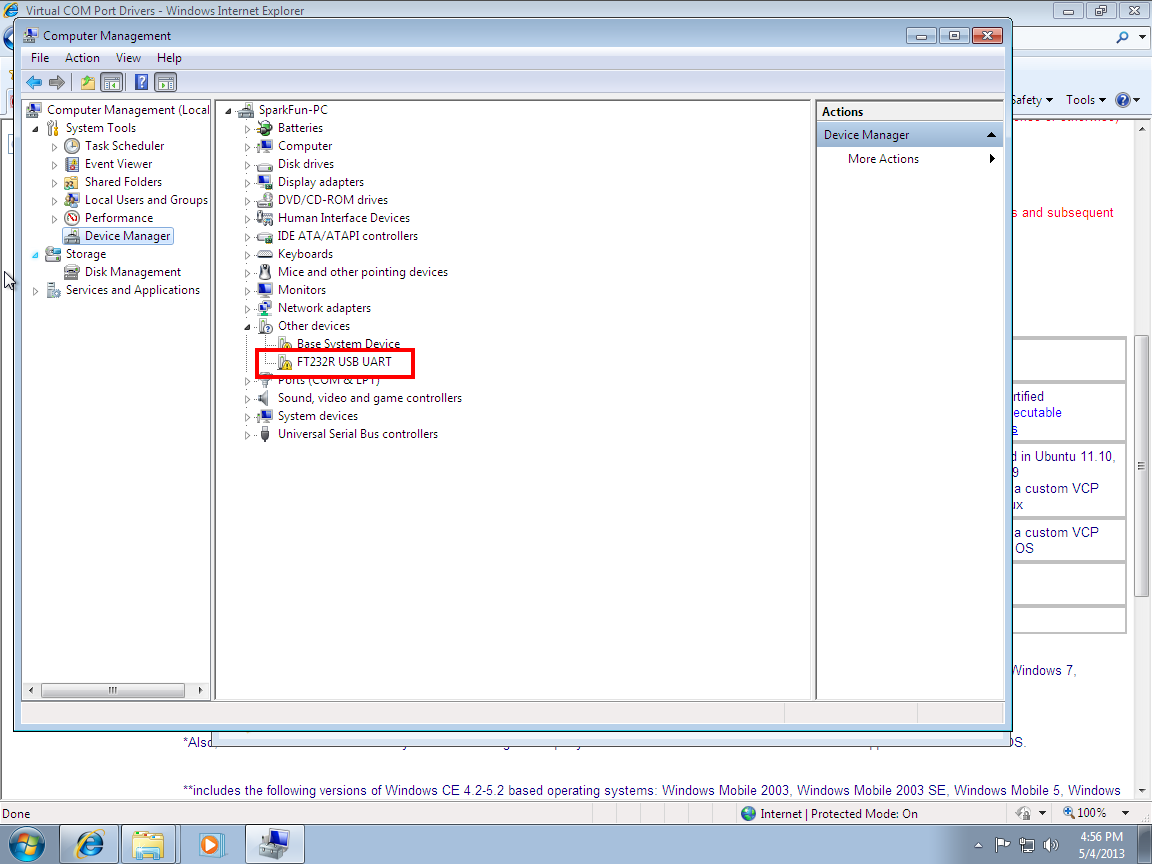Click Internet Explorer taskbar icon

[x=89, y=844]
